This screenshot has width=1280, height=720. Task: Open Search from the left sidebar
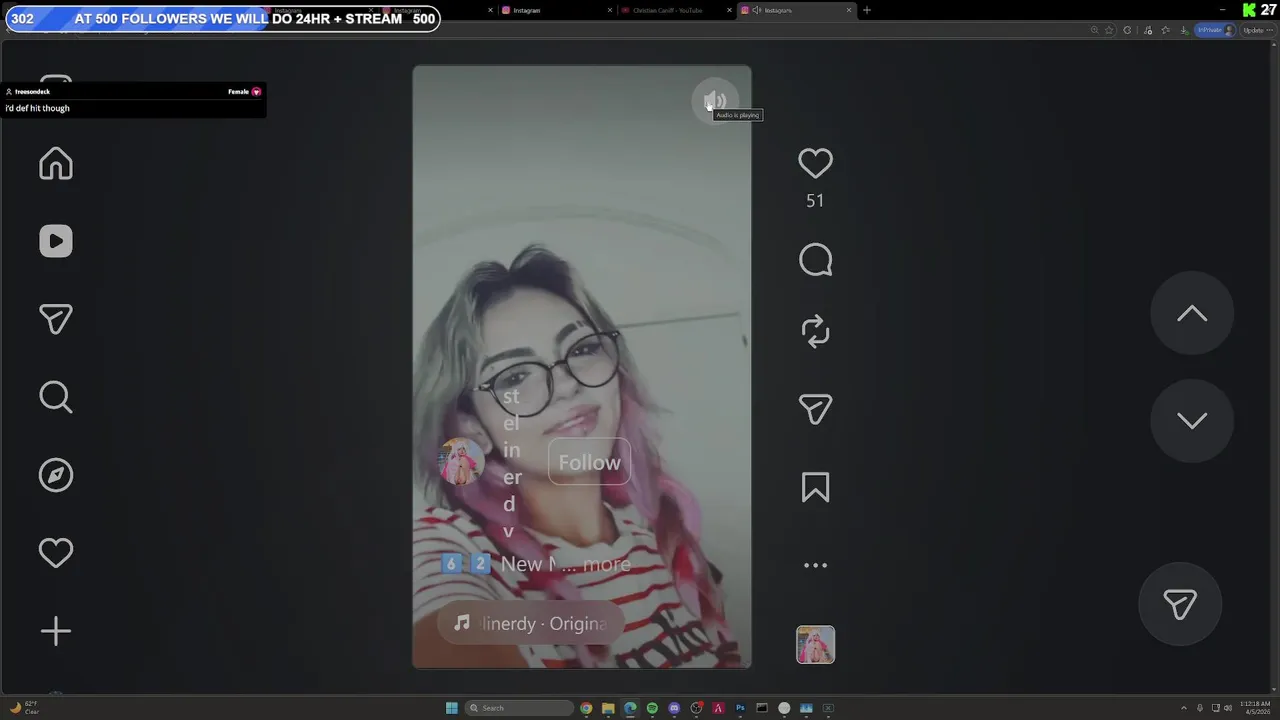[x=56, y=397]
